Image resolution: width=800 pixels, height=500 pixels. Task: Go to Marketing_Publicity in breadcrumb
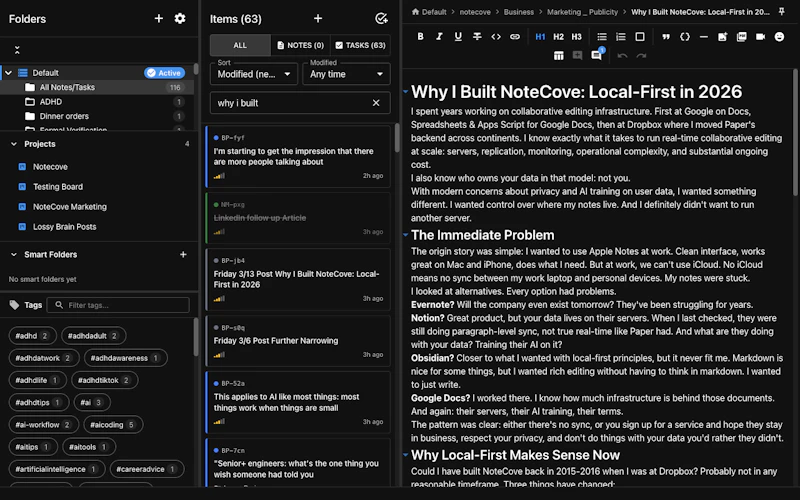click(x=582, y=12)
